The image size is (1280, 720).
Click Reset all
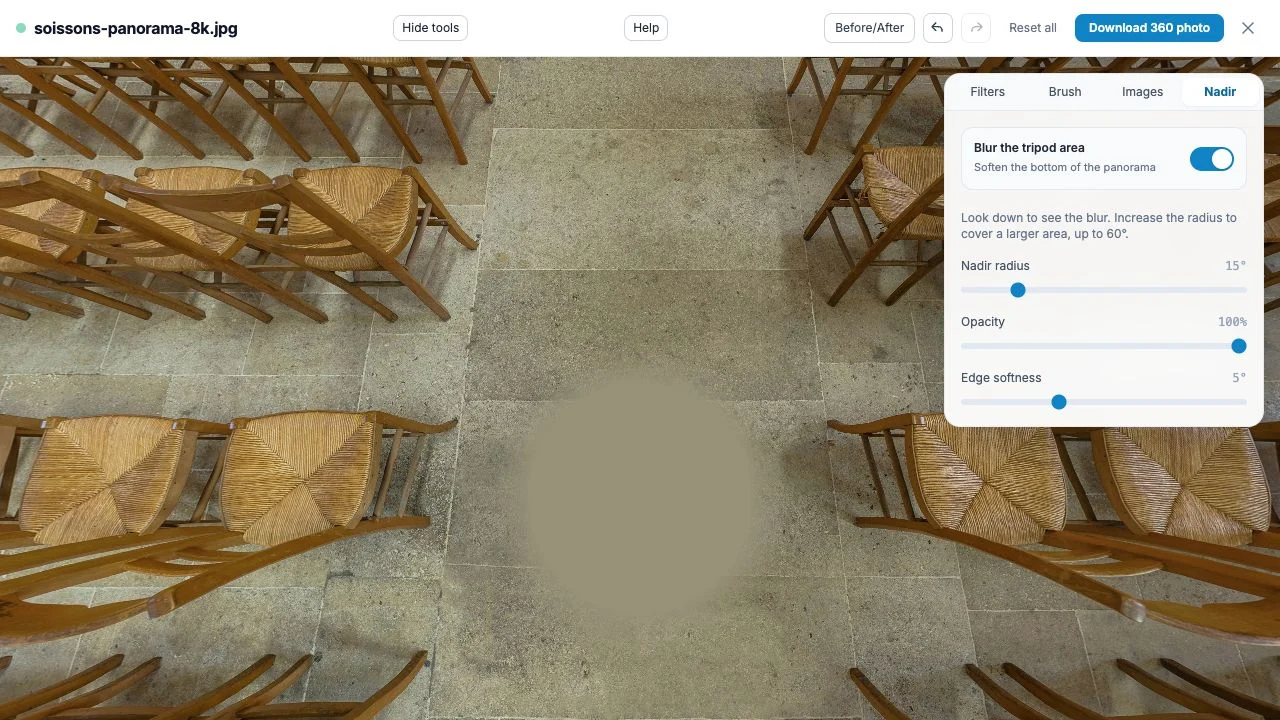[x=1033, y=28]
